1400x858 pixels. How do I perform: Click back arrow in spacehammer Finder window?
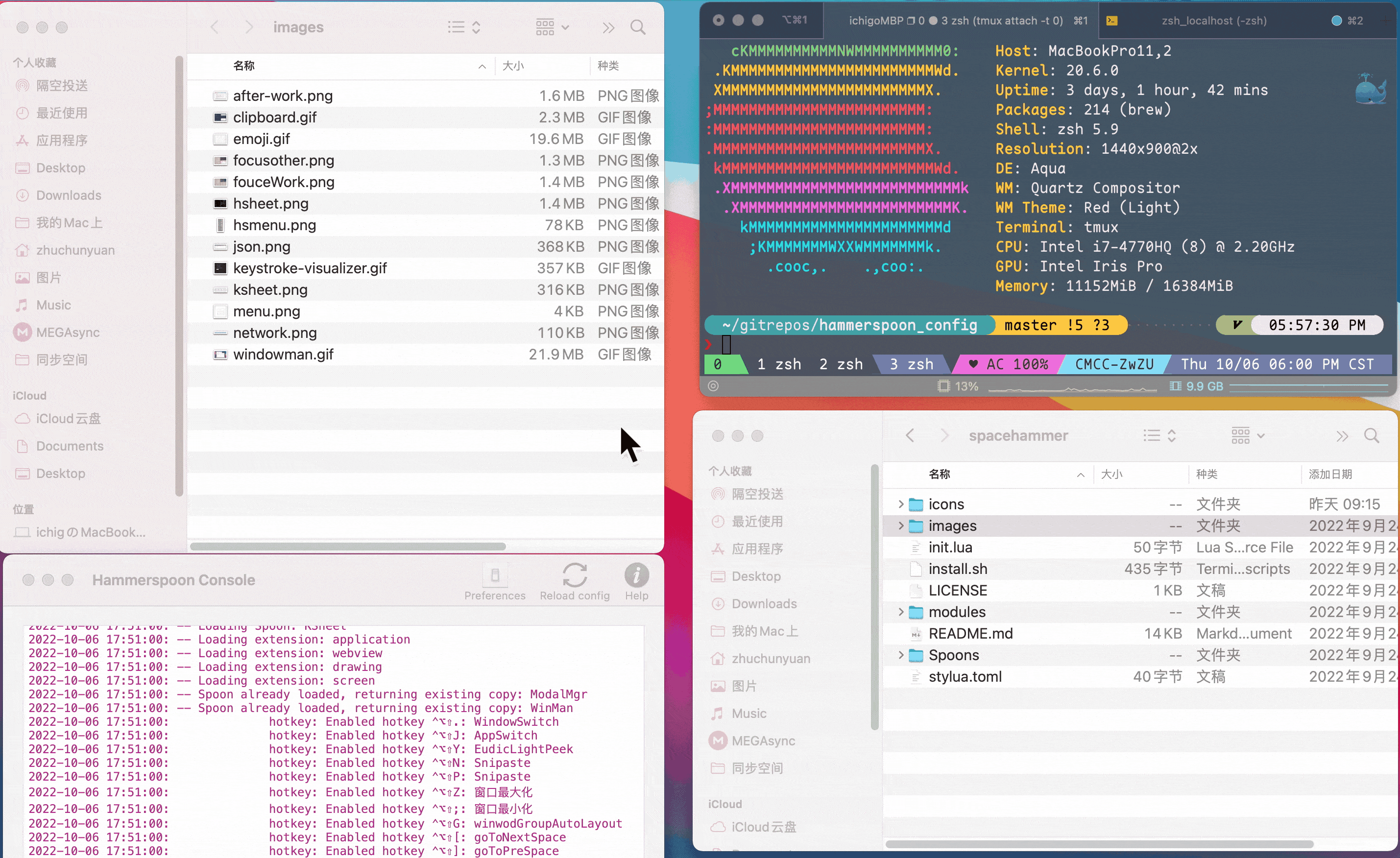point(910,436)
